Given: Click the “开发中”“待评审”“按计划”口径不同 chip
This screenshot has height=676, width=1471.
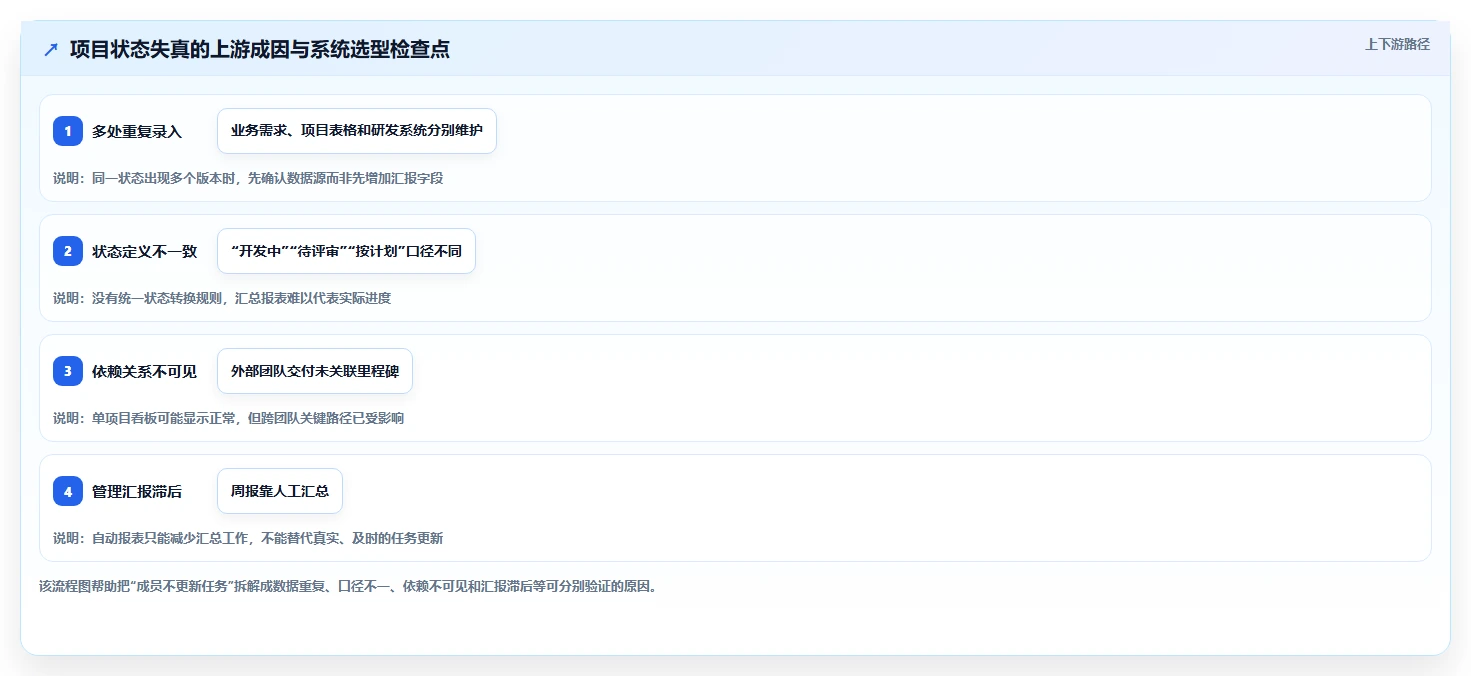Looking at the screenshot, I should click(x=346, y=251).
